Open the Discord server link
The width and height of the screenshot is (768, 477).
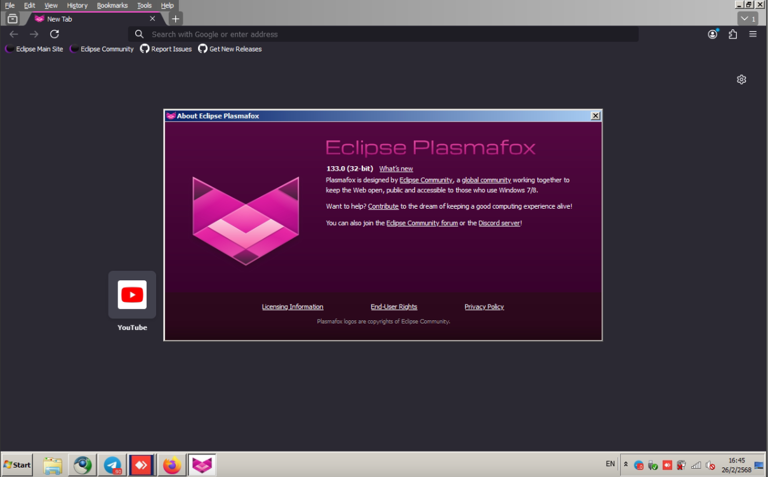(x=499, y=223)
